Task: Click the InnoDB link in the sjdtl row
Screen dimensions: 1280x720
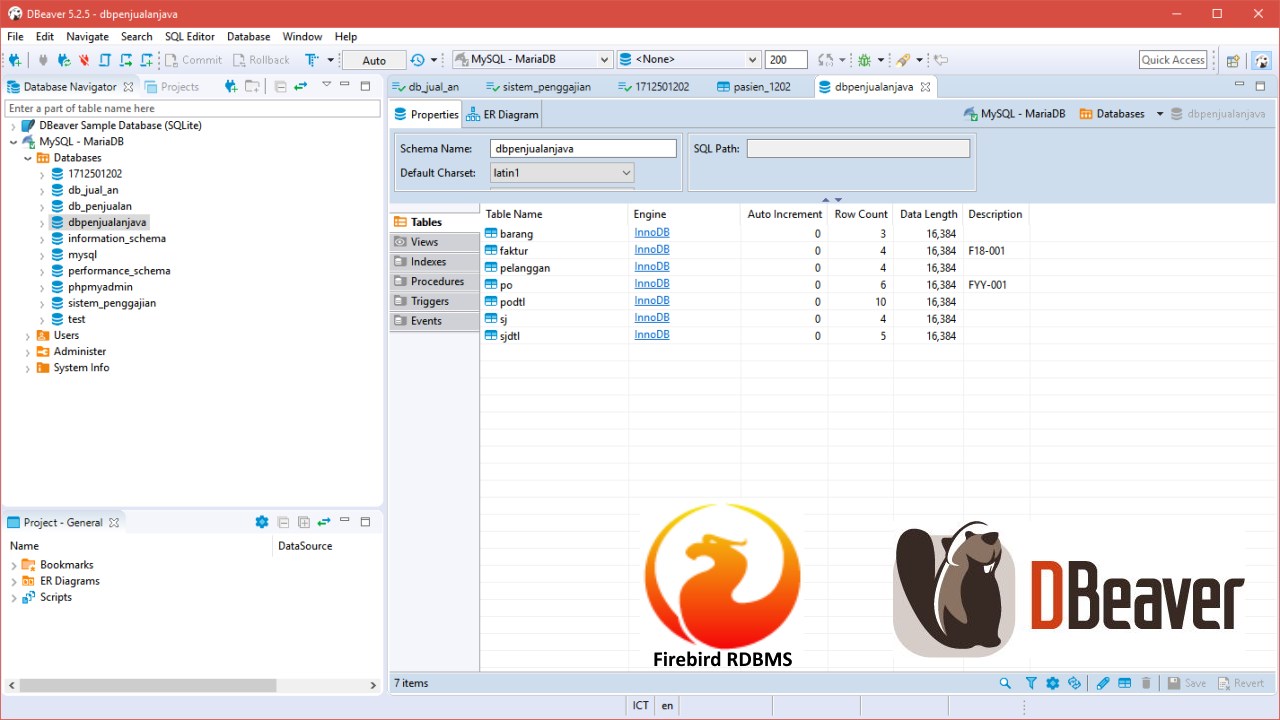Action: [x=652, y=335]
